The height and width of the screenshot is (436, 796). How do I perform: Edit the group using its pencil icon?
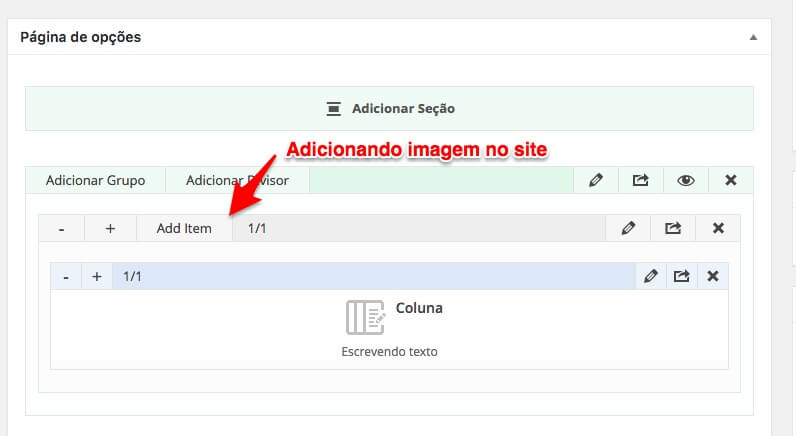pyautogui.click(x=628, y=228)
